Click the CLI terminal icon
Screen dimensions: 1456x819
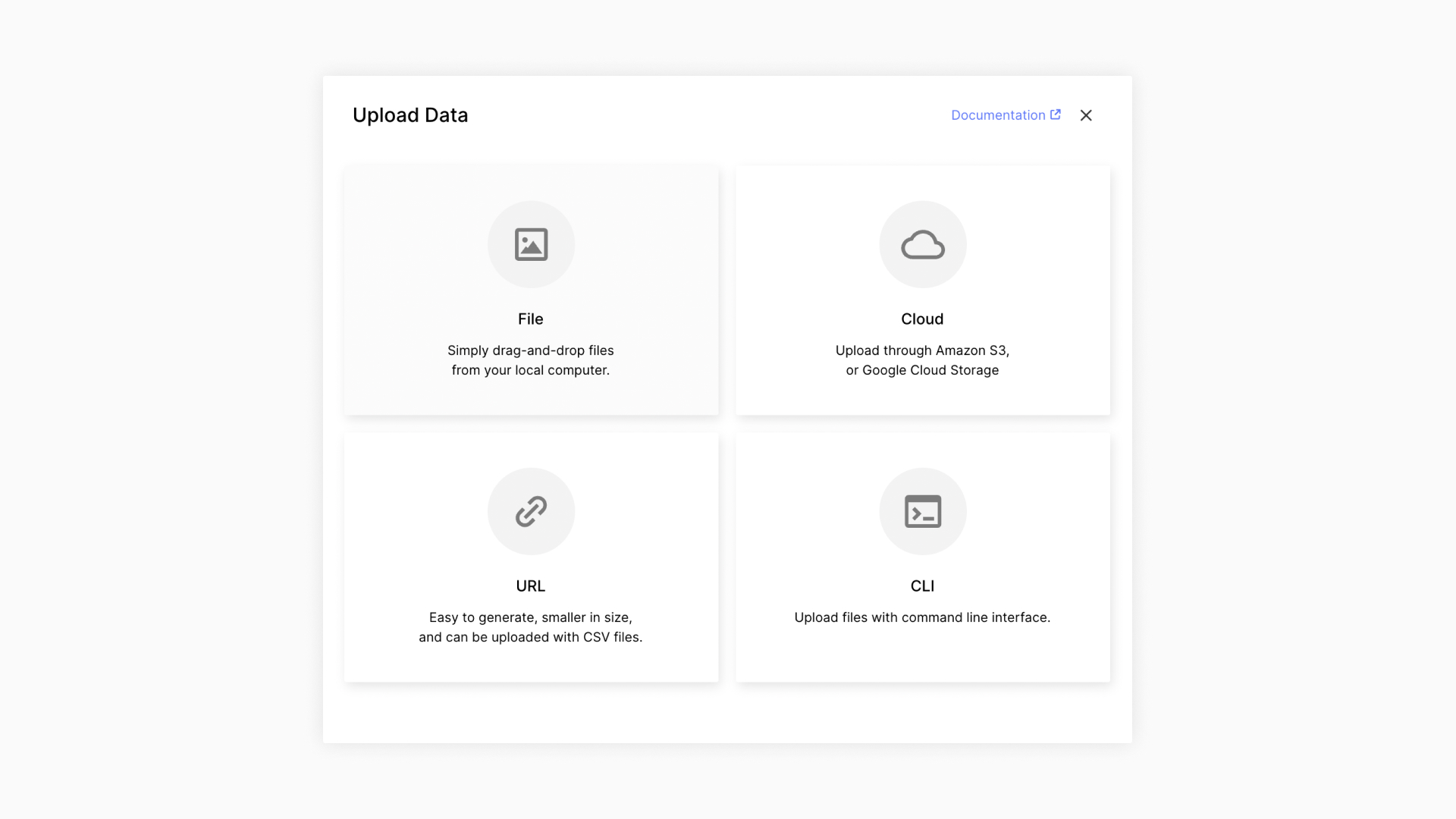coord(922,511)
